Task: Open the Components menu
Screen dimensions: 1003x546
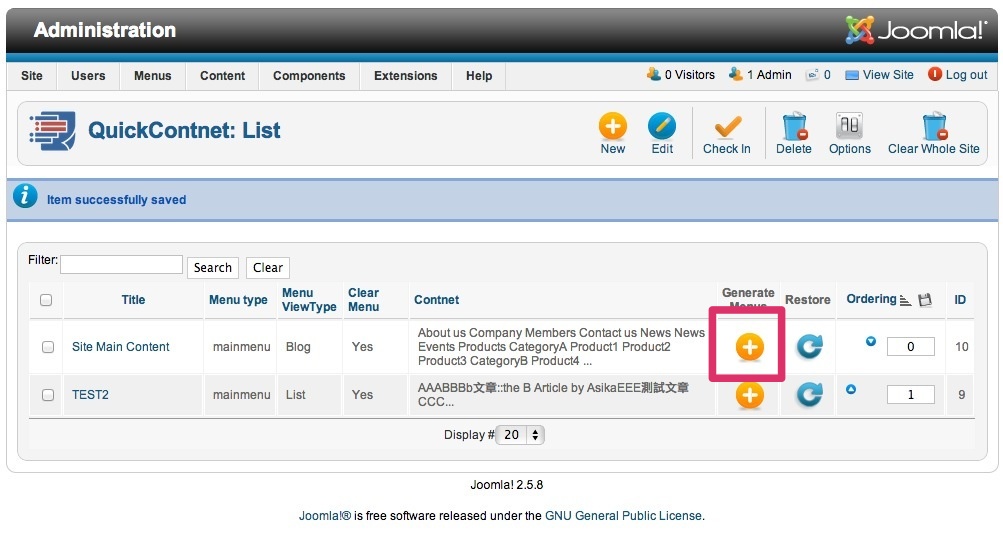Action: pyautogui.click(x=309, y=75)
